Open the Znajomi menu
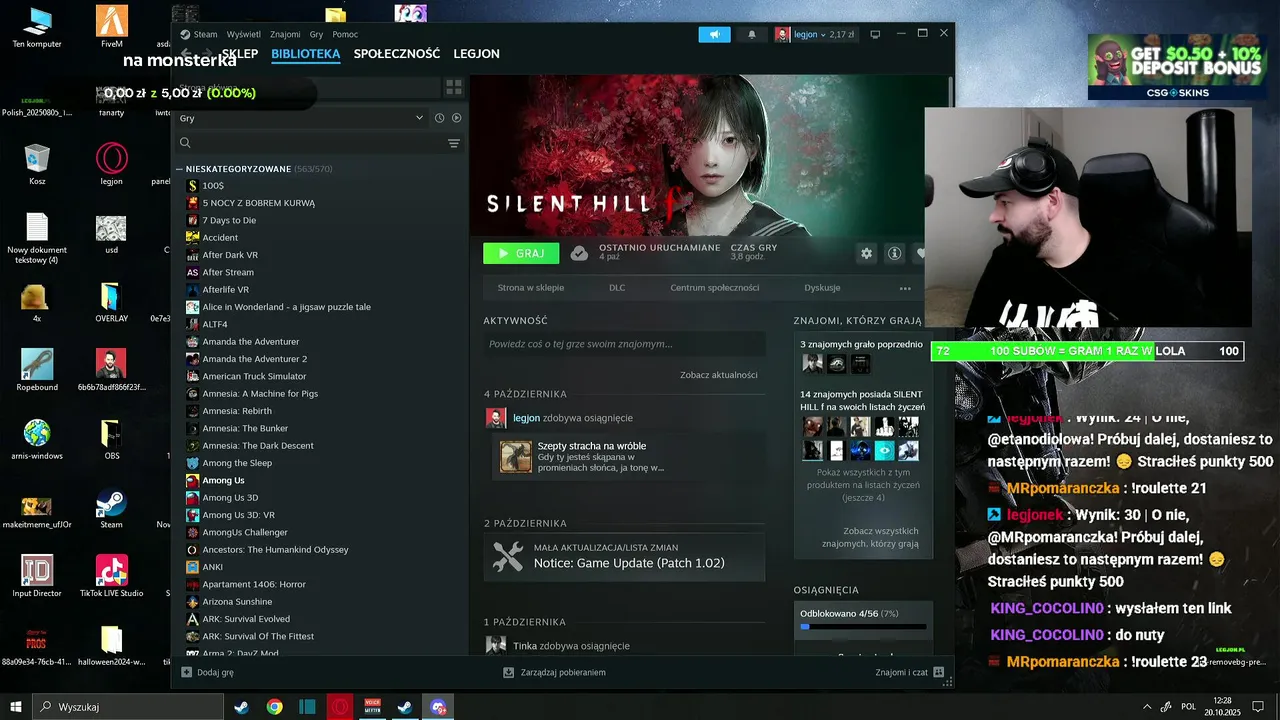 [x=285, y=34]
